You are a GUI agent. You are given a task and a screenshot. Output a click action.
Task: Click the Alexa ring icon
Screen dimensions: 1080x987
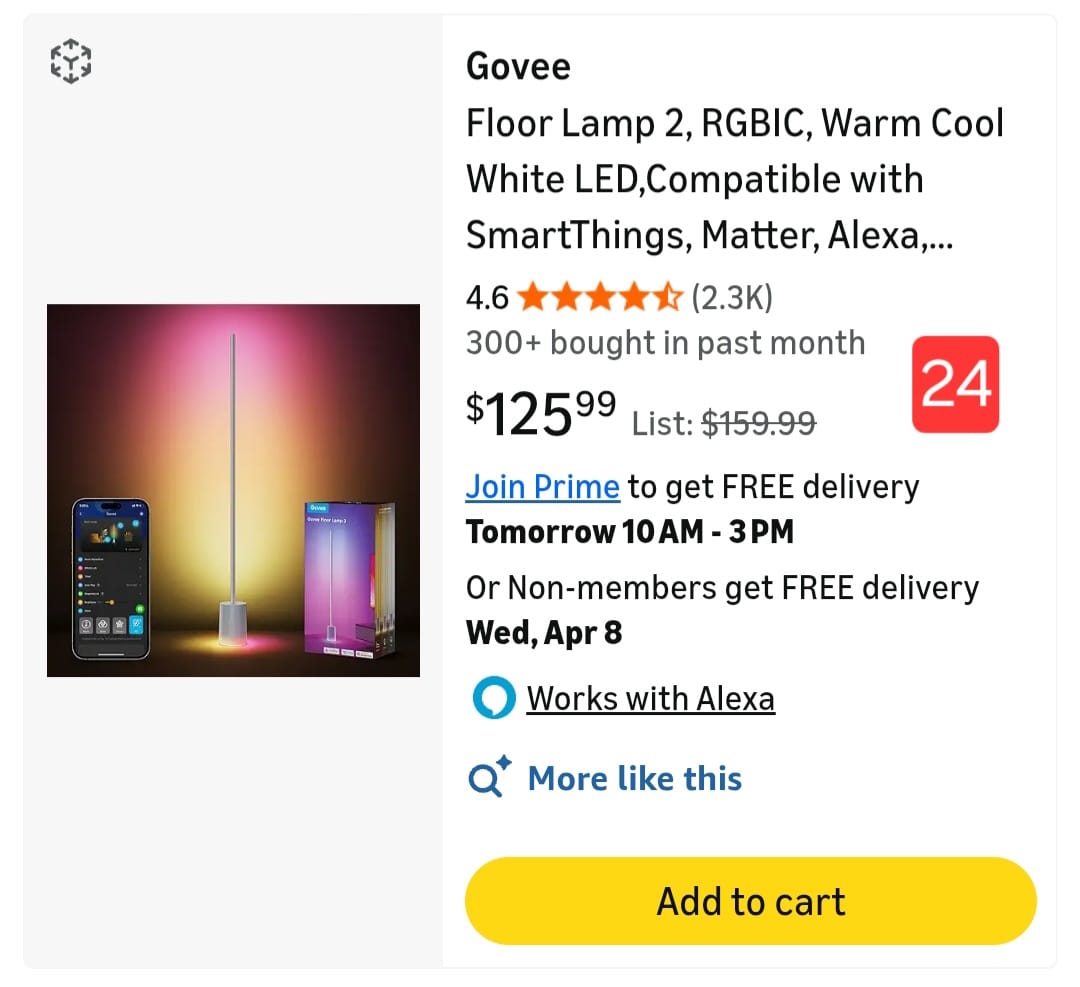(x=493, y=698)
